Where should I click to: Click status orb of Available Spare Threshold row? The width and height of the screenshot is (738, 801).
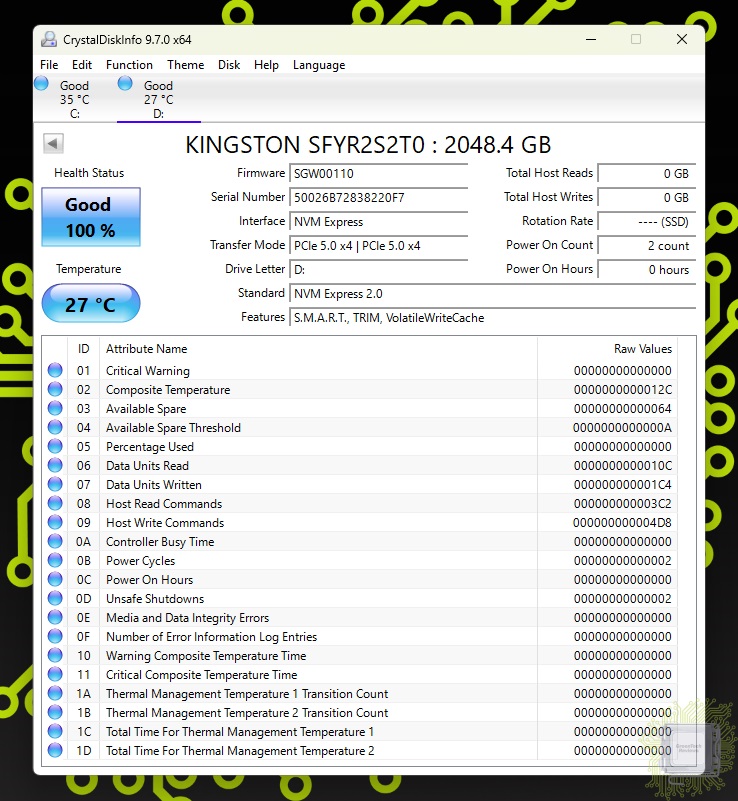click(x=55, y=427)
